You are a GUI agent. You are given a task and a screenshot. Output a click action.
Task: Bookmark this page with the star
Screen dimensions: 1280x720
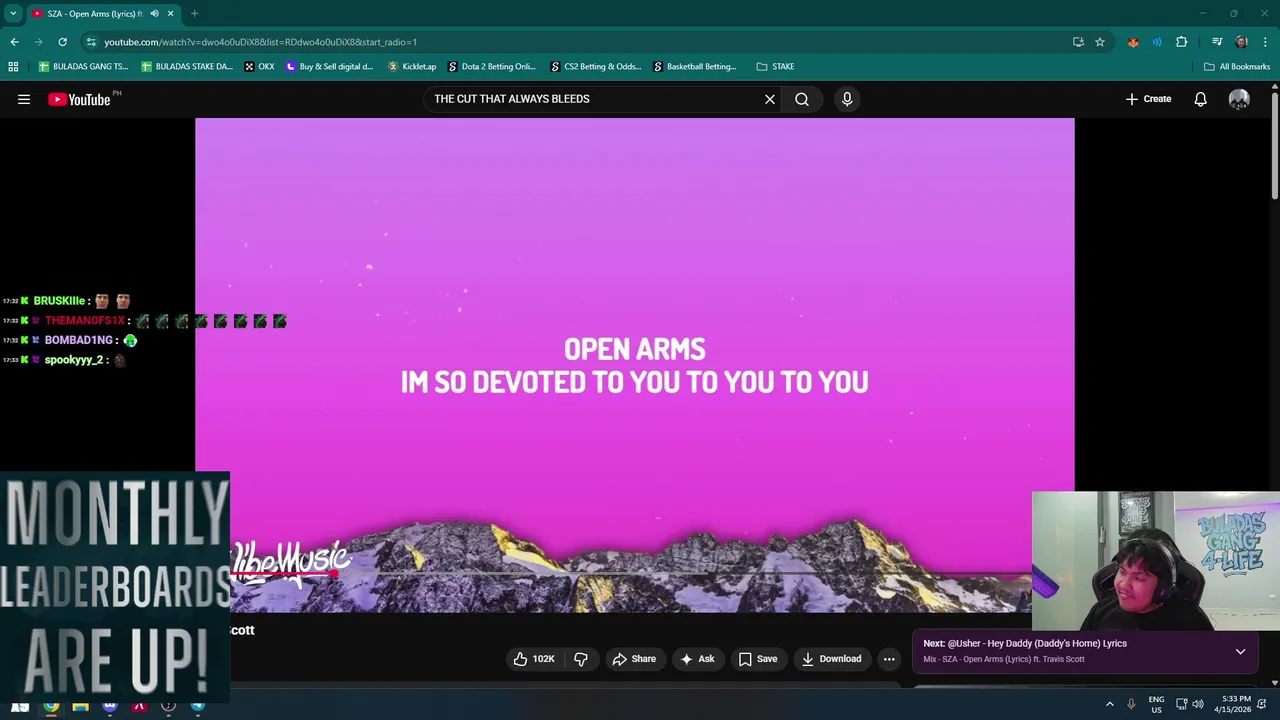(x=1100, y=42)
